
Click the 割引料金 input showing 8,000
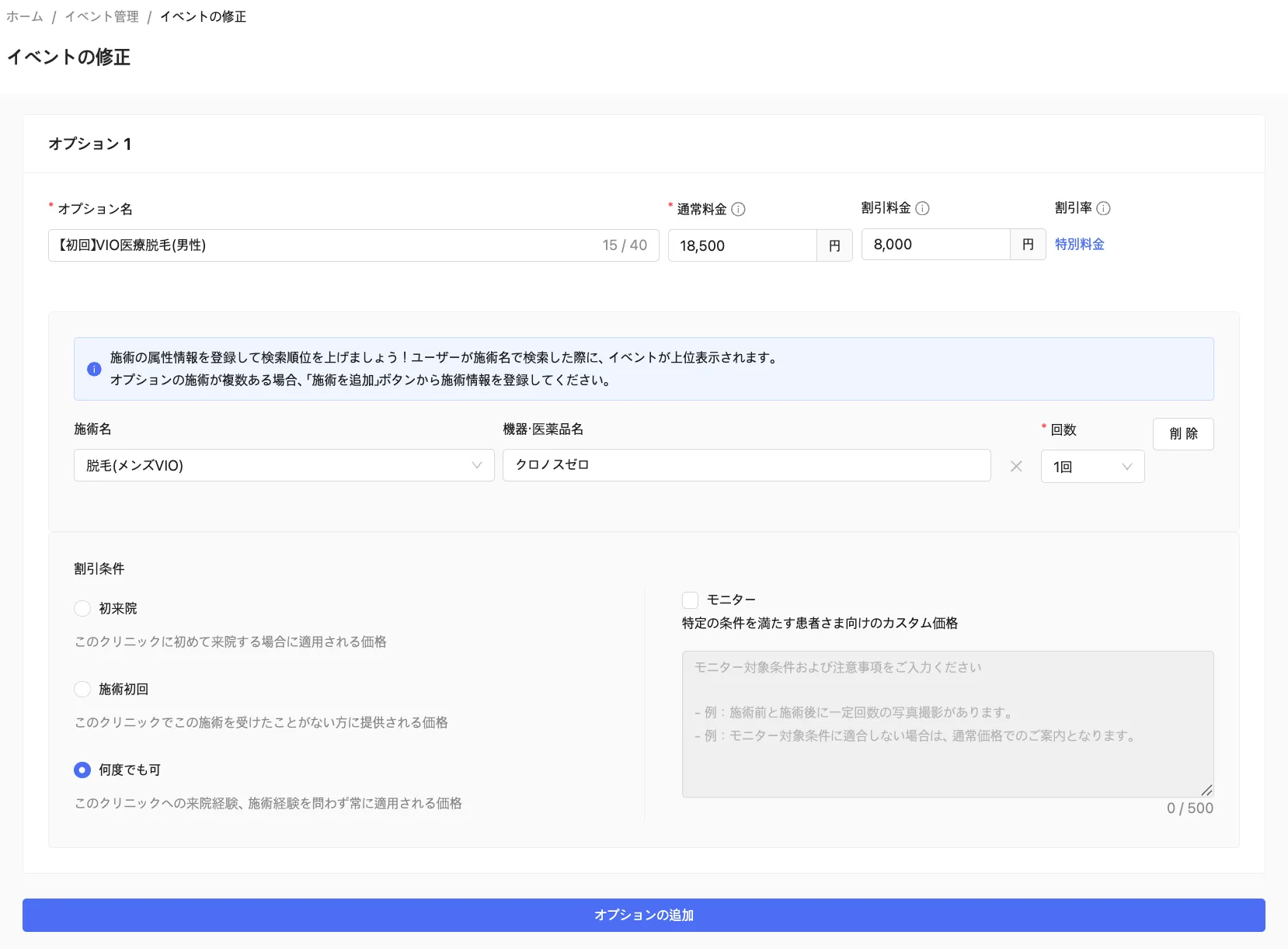(x=935, y=244)
